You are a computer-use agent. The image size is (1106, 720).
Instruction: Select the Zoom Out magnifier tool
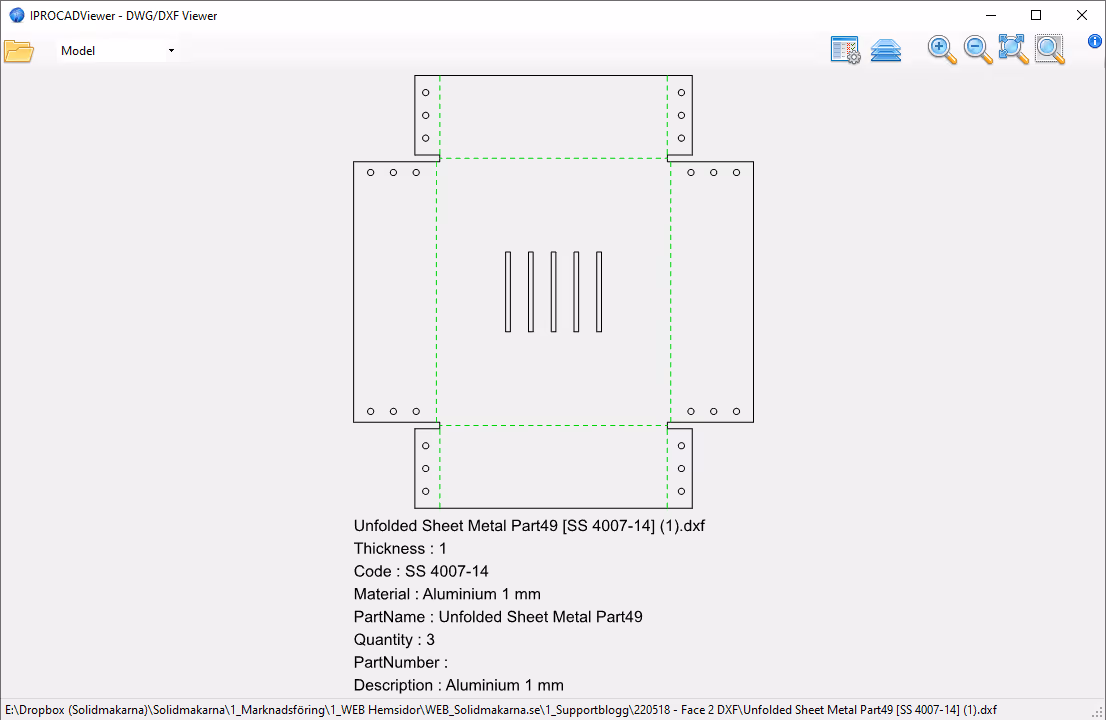[977, 49]
